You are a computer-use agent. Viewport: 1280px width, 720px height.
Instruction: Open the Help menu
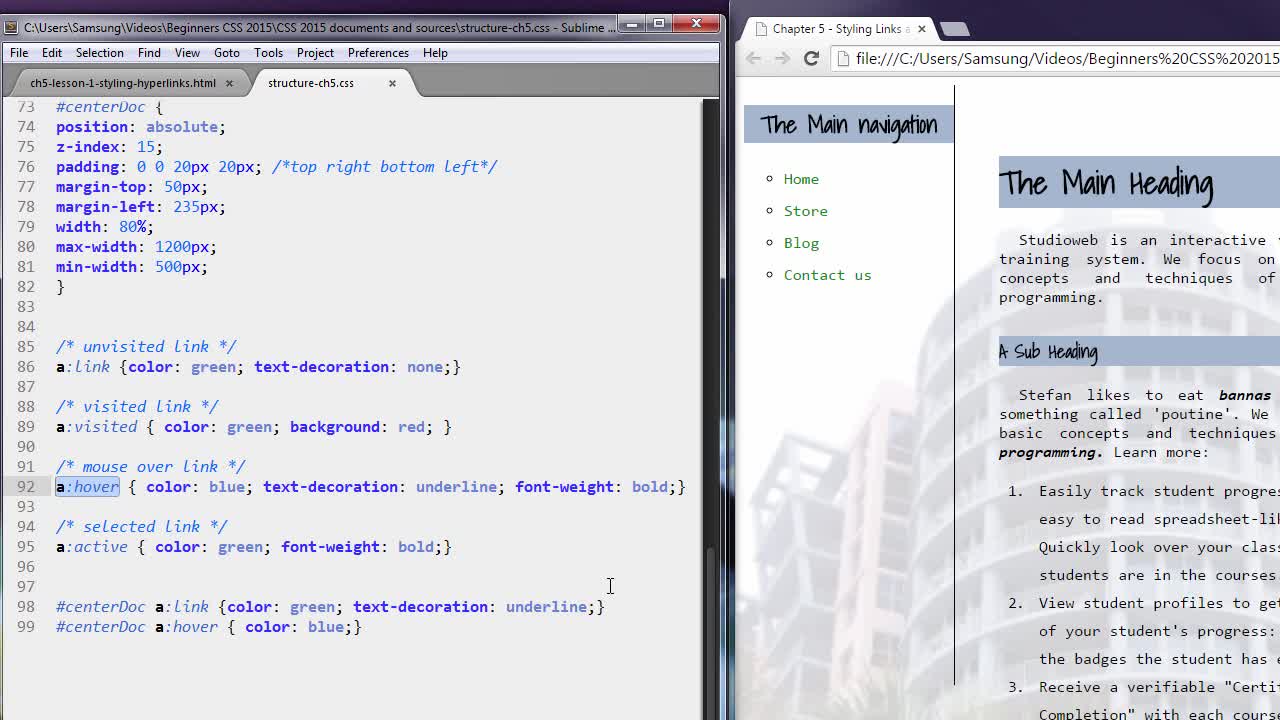[x=435, y=53]
